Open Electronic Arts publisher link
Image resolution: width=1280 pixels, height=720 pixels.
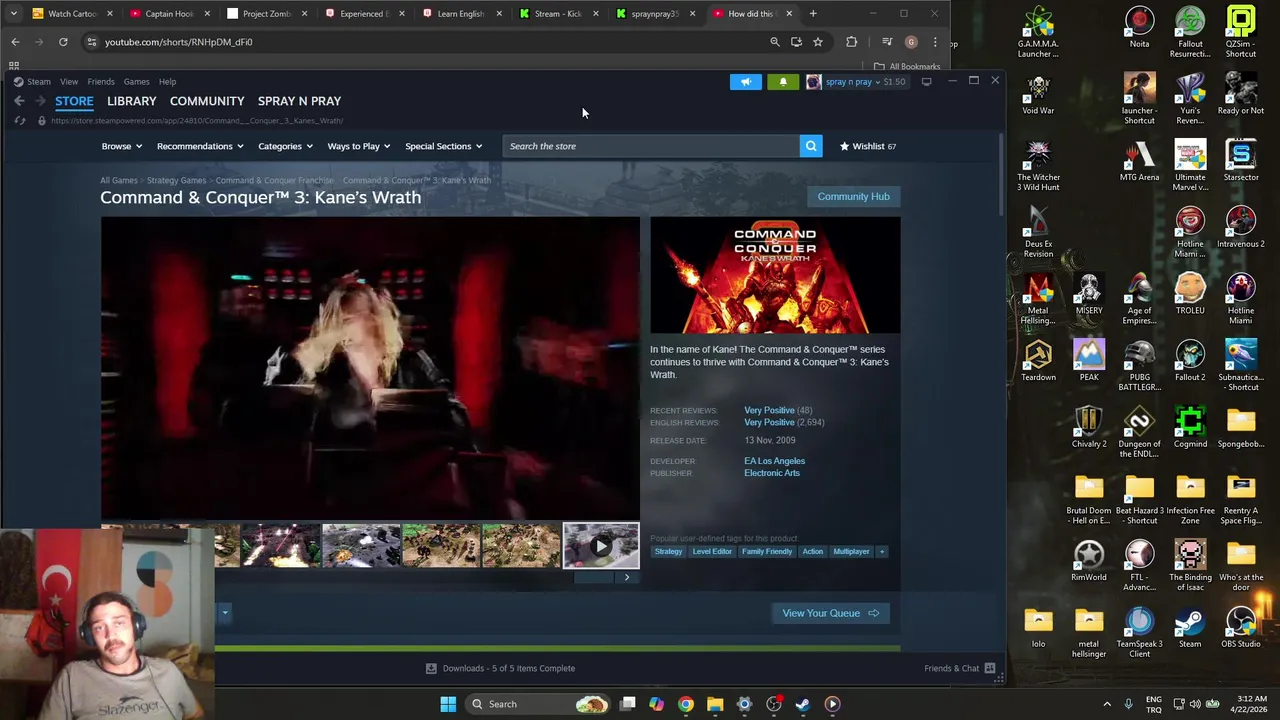coord(771,473)
